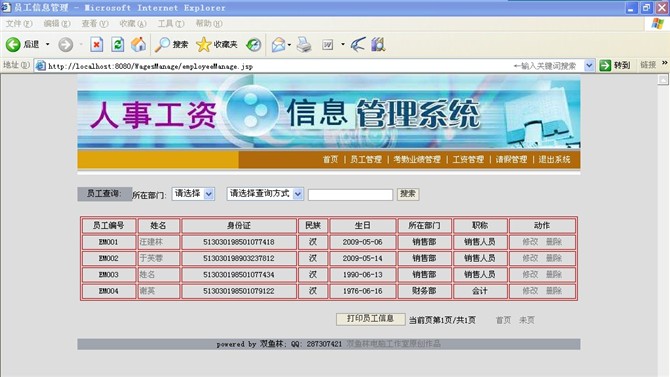Open the Mail envelope icon
Viewport: 670px width, 377px height.
(278, 44)
